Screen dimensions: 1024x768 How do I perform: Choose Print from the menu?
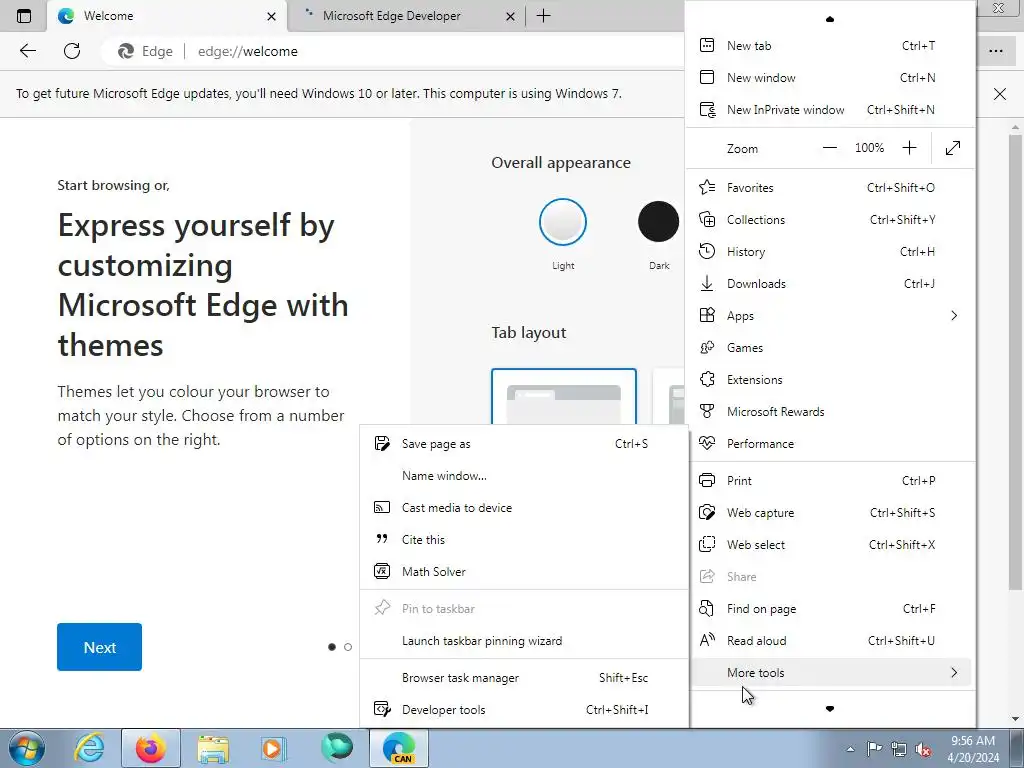(830, 481)
